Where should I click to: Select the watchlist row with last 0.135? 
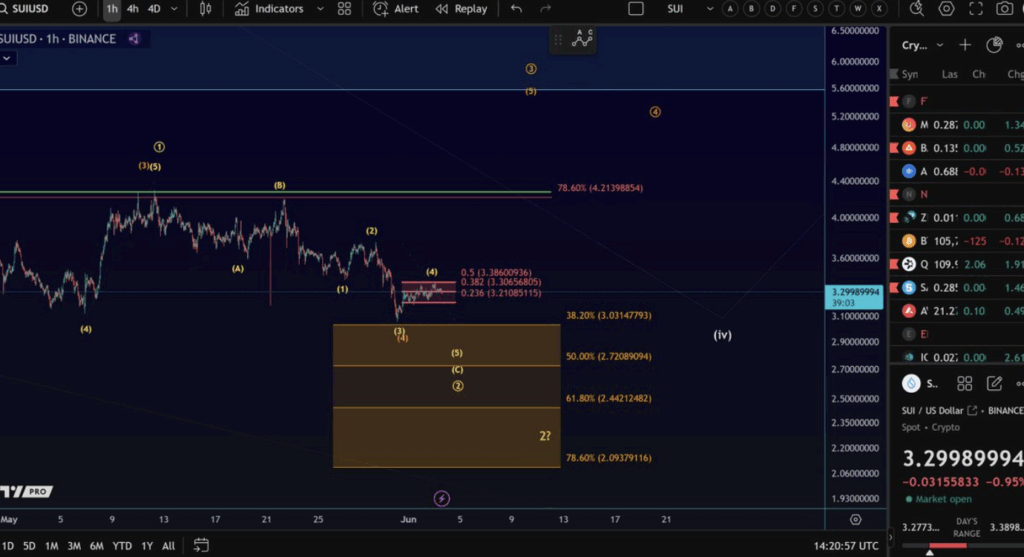956,148
